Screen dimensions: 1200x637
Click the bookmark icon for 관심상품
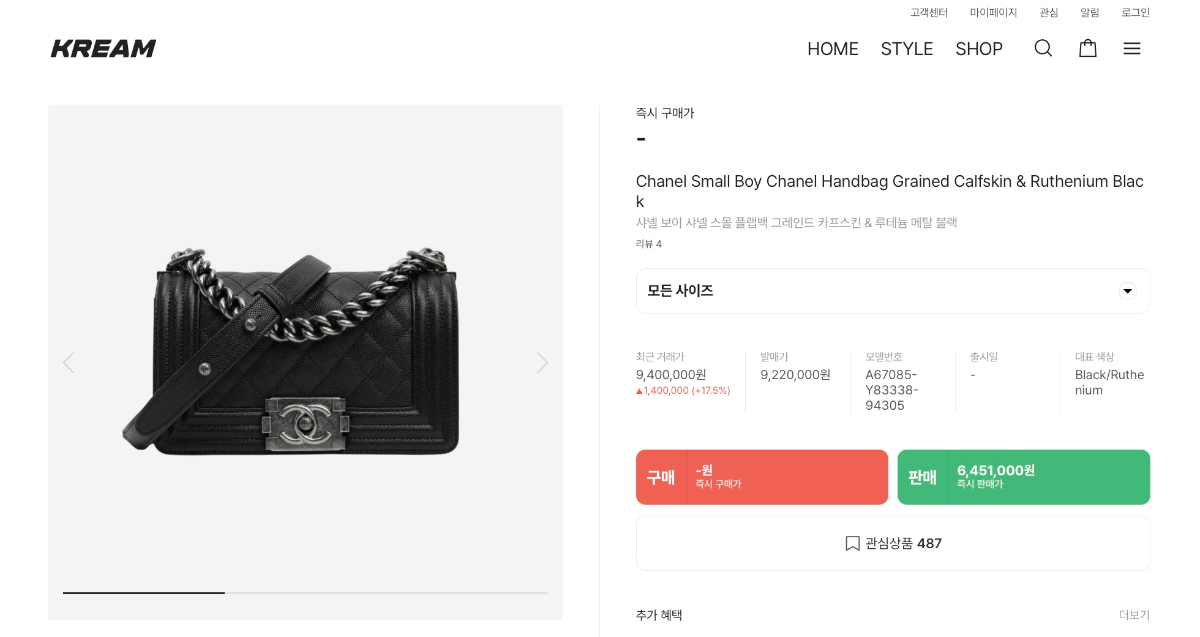coord(852,543)
